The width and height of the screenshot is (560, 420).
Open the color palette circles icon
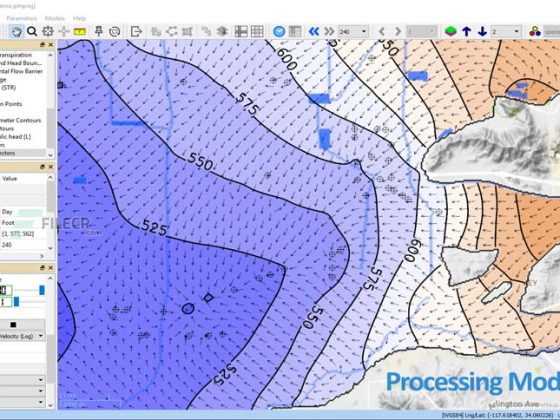(535, 31)
